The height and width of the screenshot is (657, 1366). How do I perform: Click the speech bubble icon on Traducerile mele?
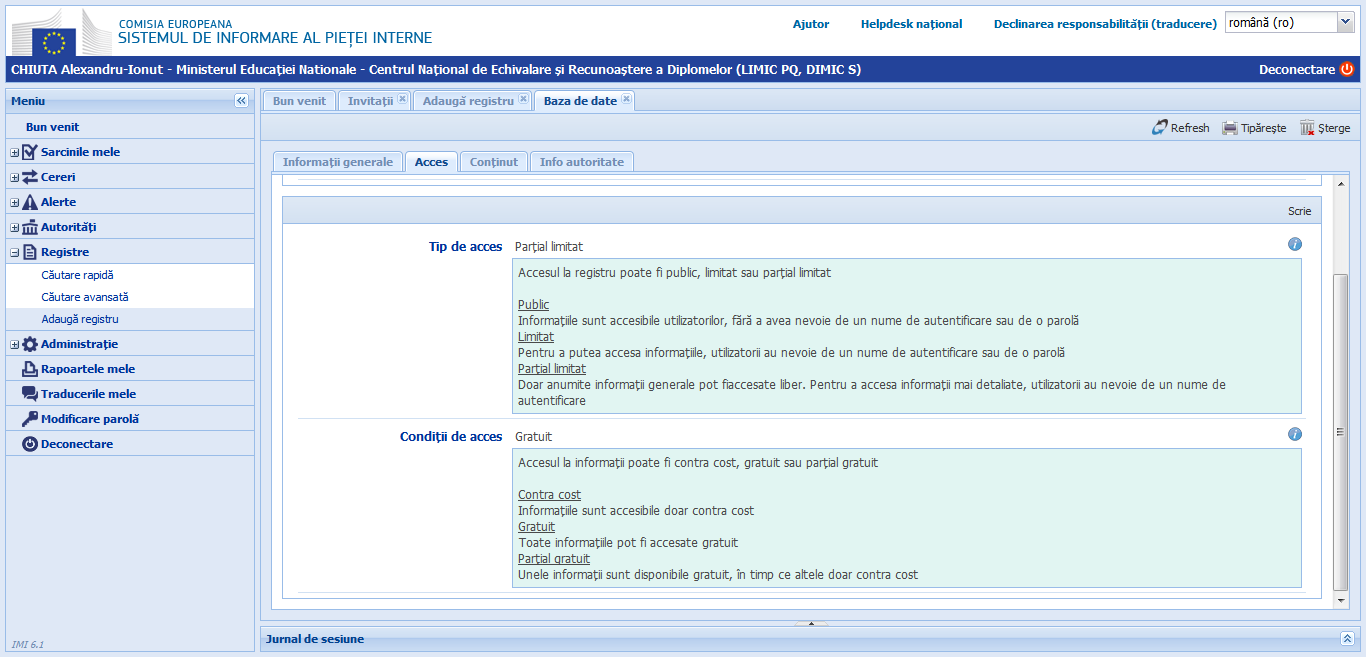coord(31,393)
